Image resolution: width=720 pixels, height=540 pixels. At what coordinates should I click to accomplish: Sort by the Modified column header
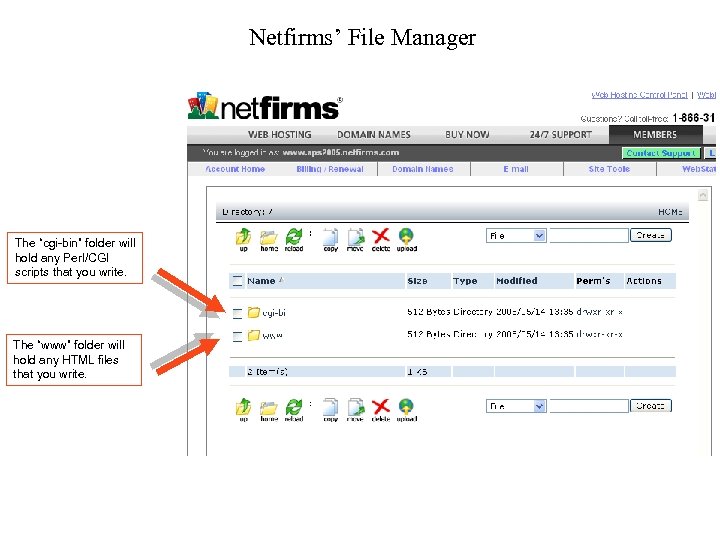[x=517, y=281]
